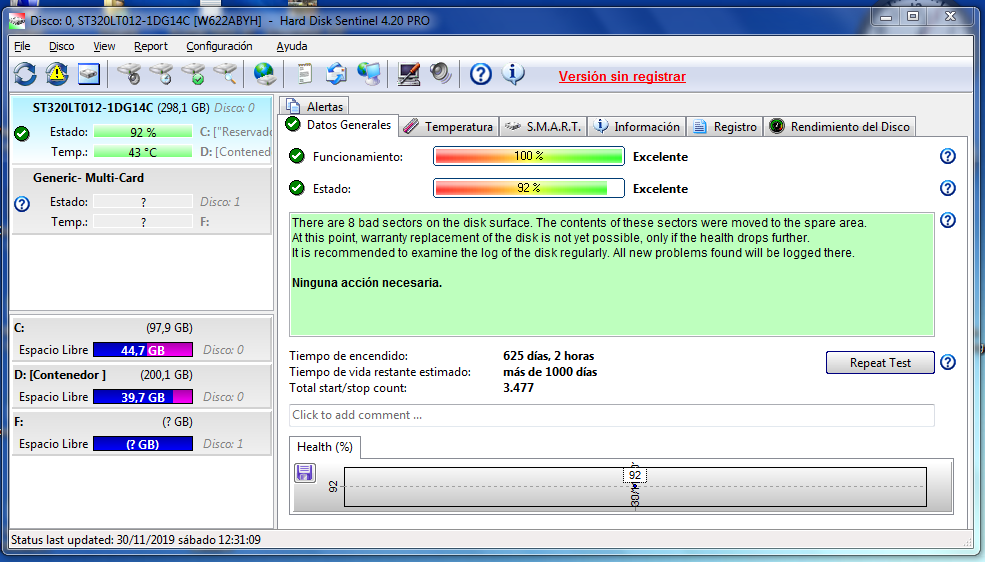Screen dimensions: 985x562
Task: Click help icon beside Funcionamiento bar
Action: click(947, 156)
